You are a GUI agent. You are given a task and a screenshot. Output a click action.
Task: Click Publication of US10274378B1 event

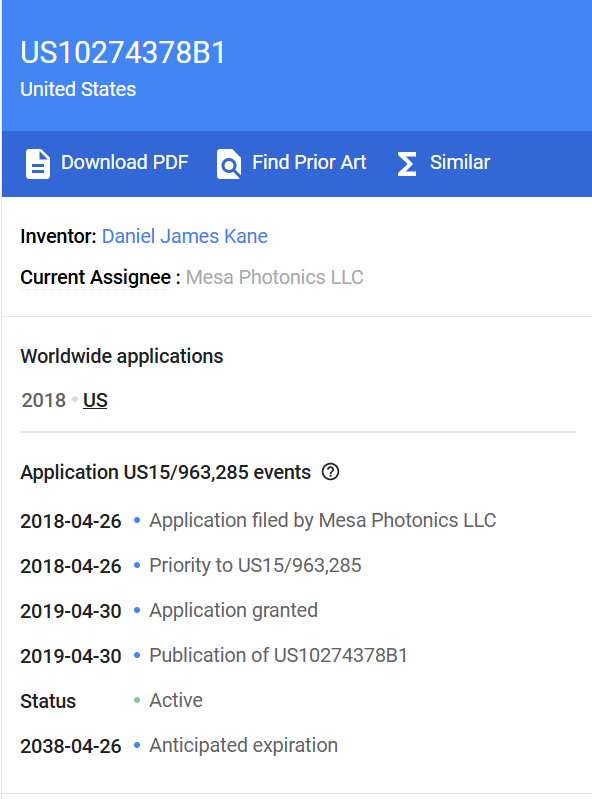click(x=278, y=655)
